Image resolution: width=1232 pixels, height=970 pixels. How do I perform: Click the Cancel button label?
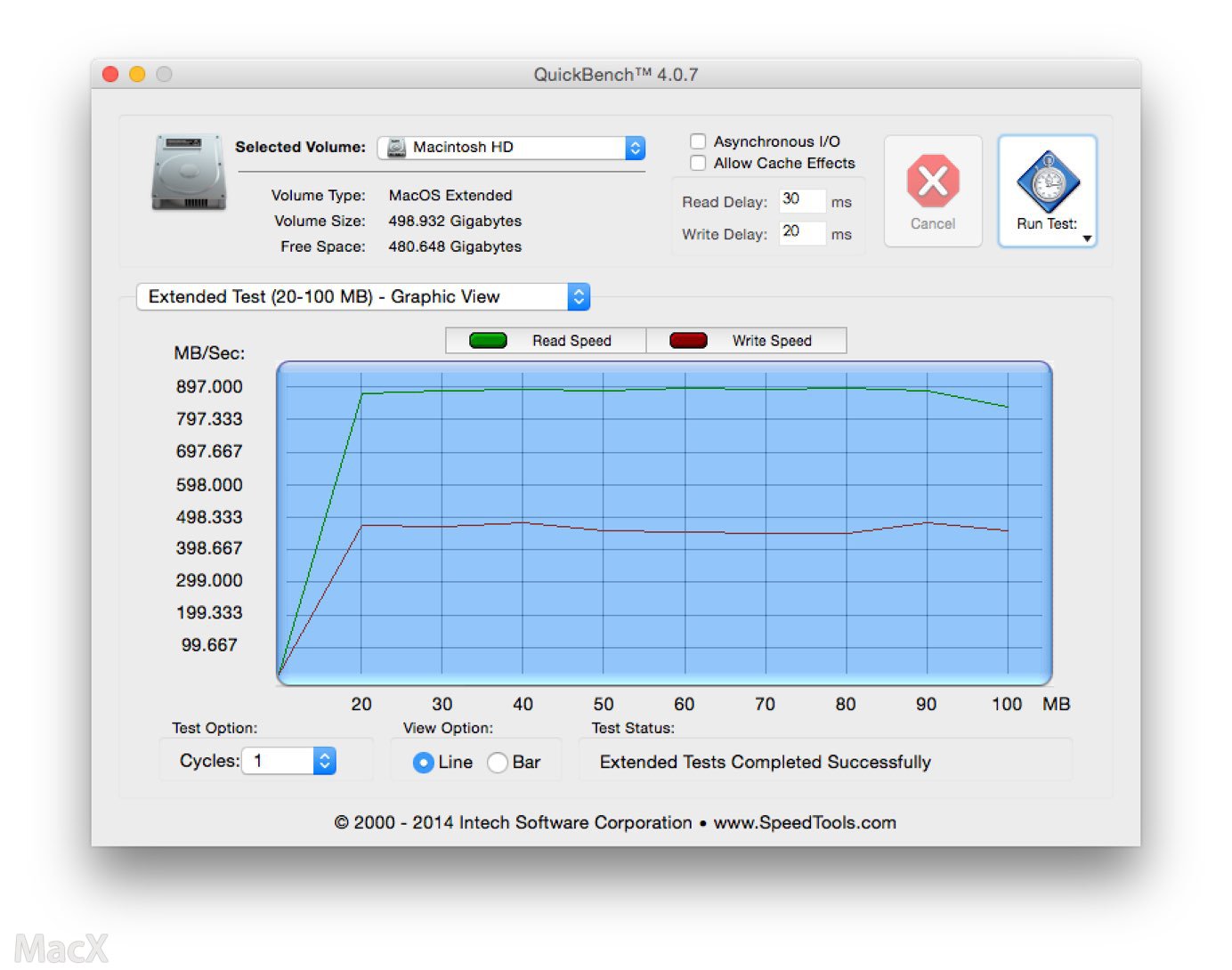coord(933,223)
